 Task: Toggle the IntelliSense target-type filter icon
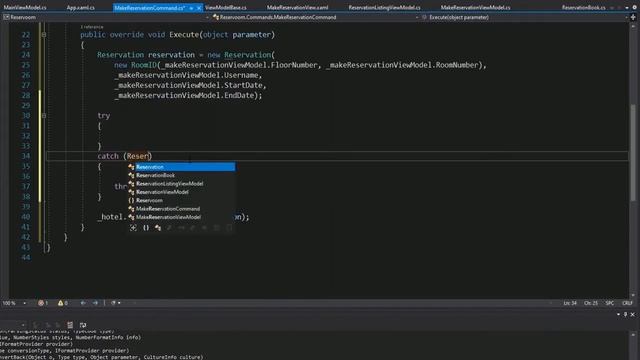[133, 228]
